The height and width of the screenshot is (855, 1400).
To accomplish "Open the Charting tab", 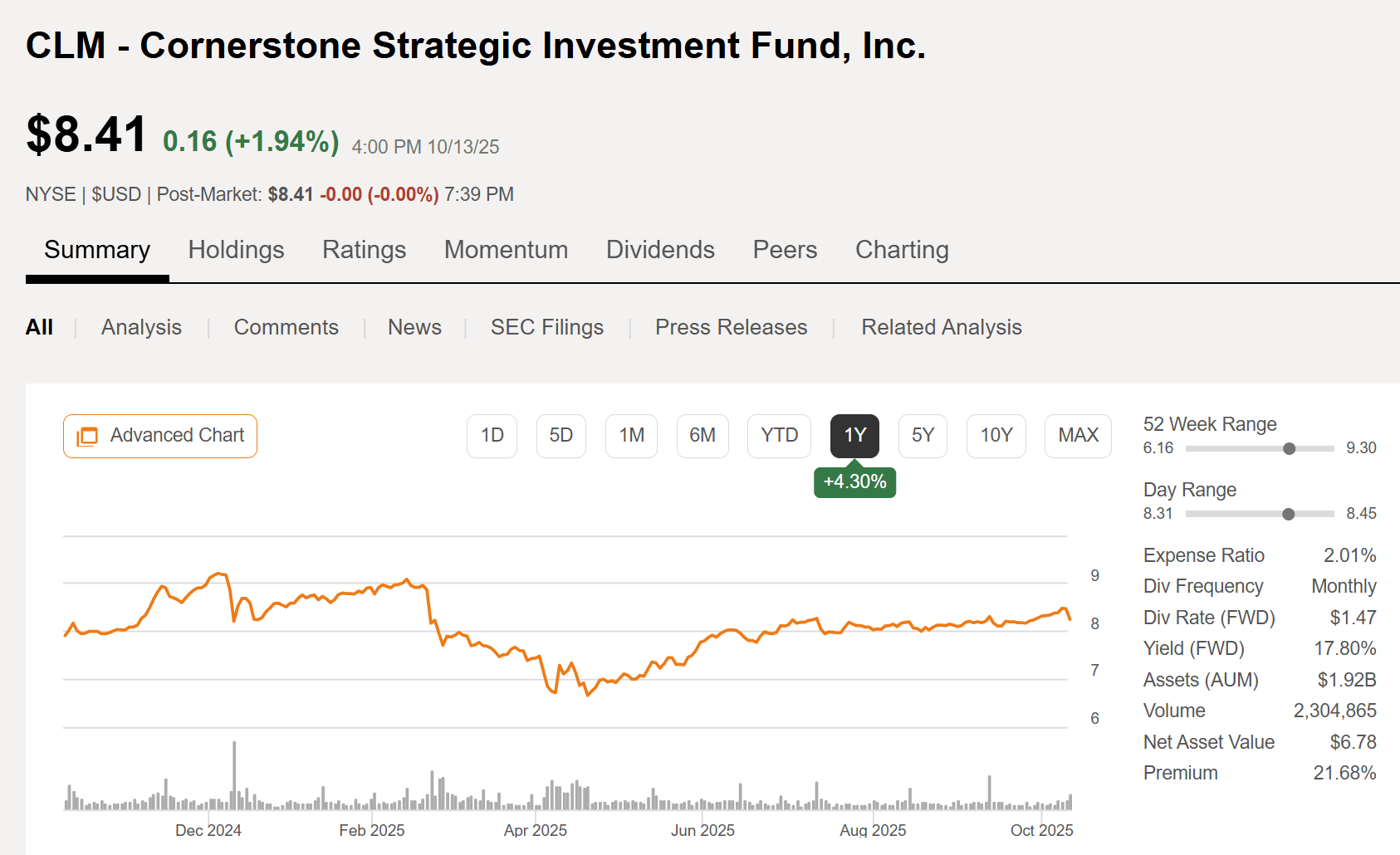I will tap(902, 250).
